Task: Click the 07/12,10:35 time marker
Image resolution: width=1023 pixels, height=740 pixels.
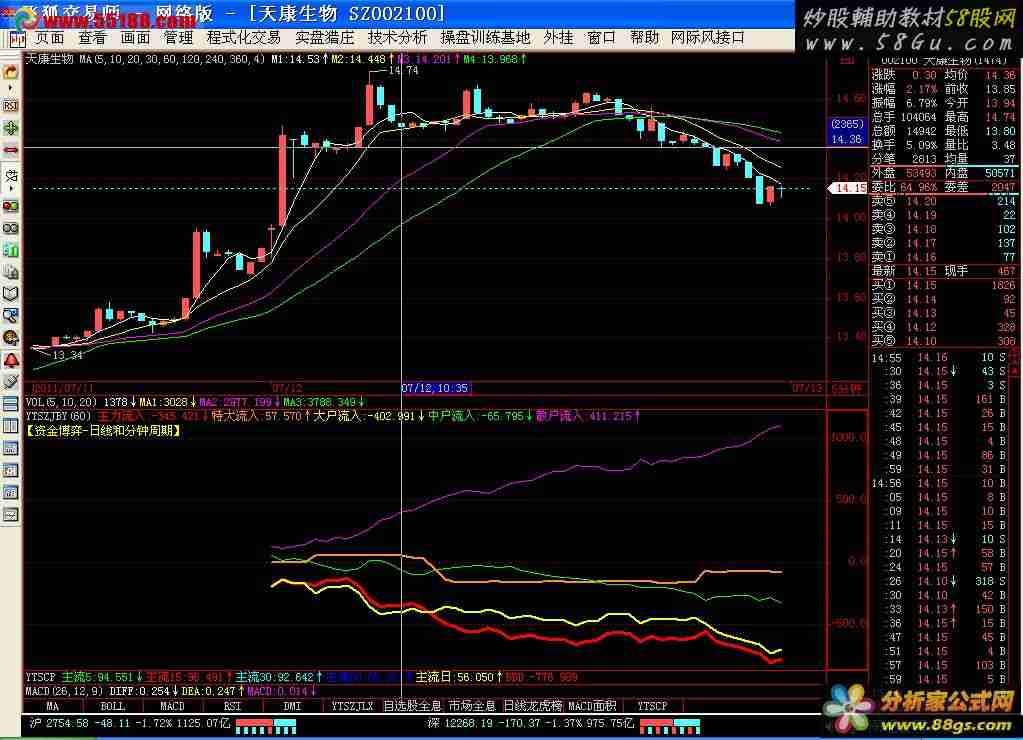Action: [435, 388]
